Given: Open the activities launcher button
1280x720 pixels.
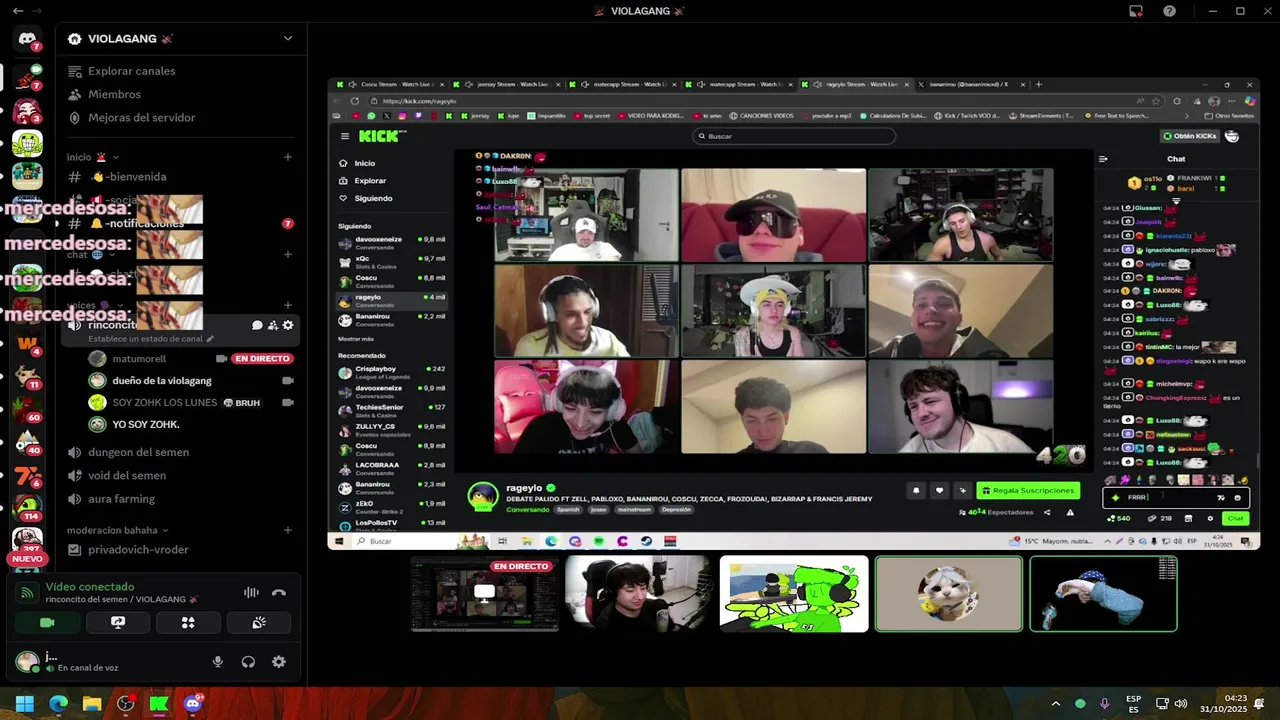Looking at the screenshot, I should point(188,622).
